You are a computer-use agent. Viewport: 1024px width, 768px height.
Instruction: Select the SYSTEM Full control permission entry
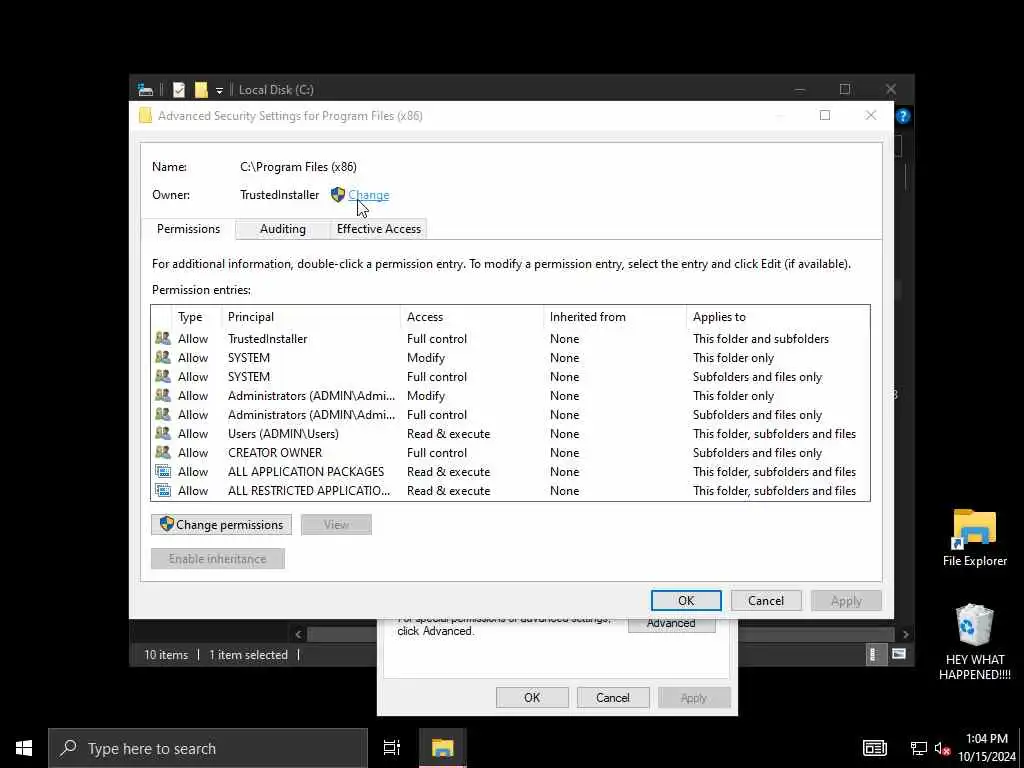point(510,377)
